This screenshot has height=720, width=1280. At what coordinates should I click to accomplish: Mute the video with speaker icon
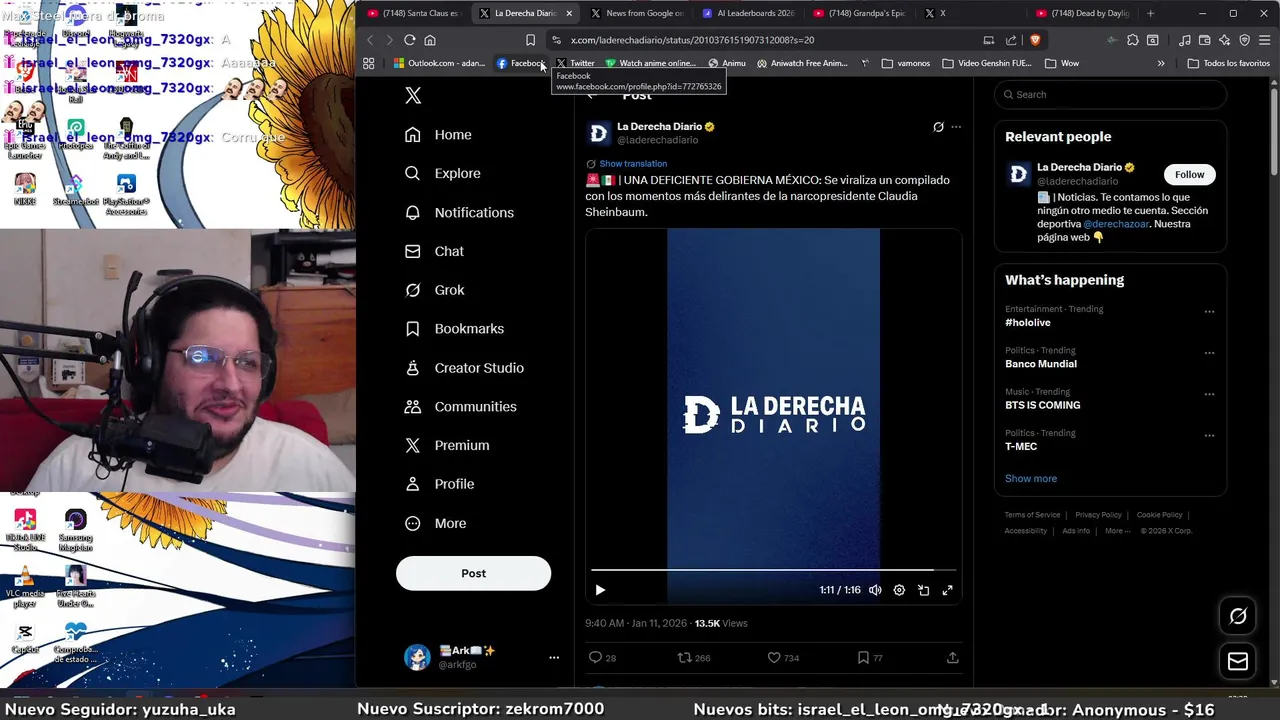pos(875,590)
